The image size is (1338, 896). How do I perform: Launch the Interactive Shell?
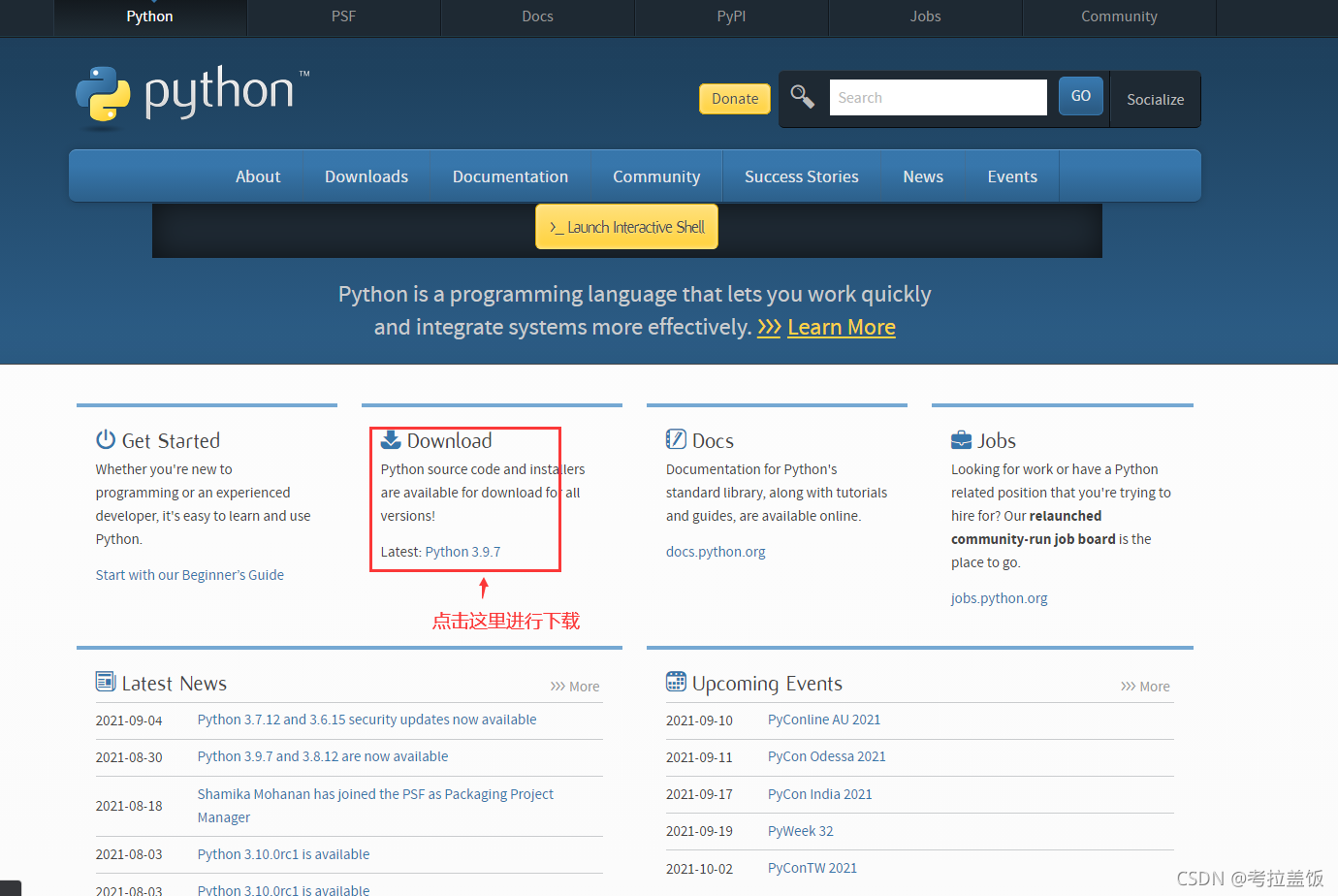pyautogui.click(x=627, y=227)
